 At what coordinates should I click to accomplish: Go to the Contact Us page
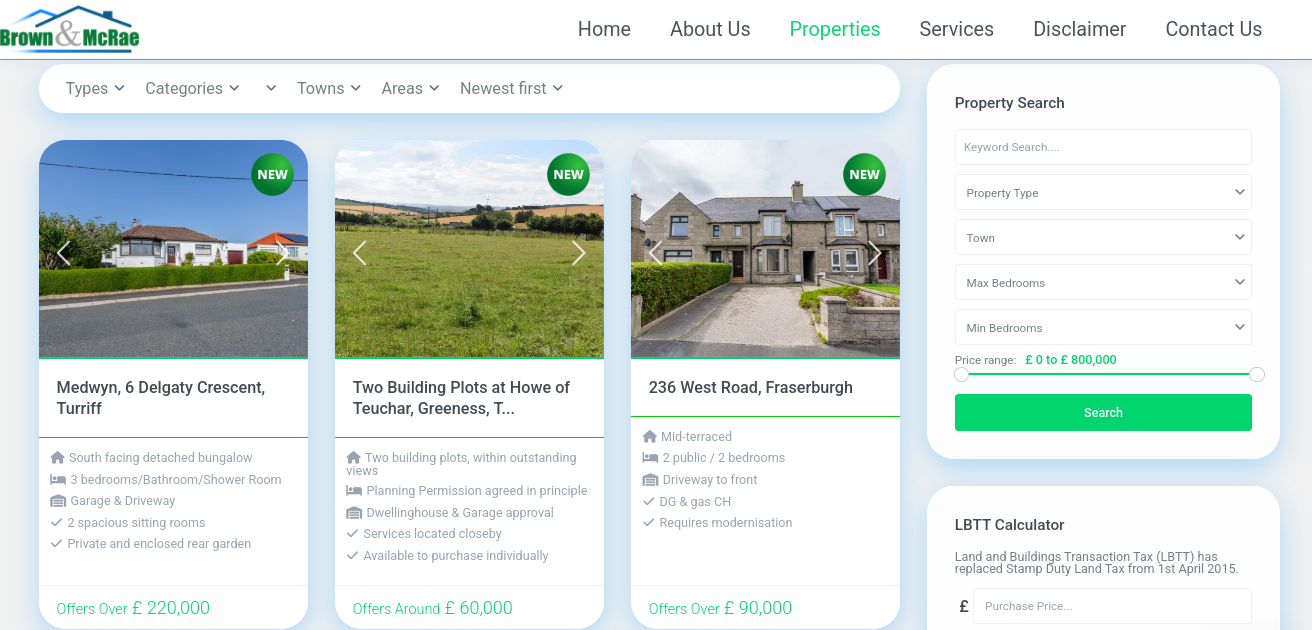coord(1214,29)
